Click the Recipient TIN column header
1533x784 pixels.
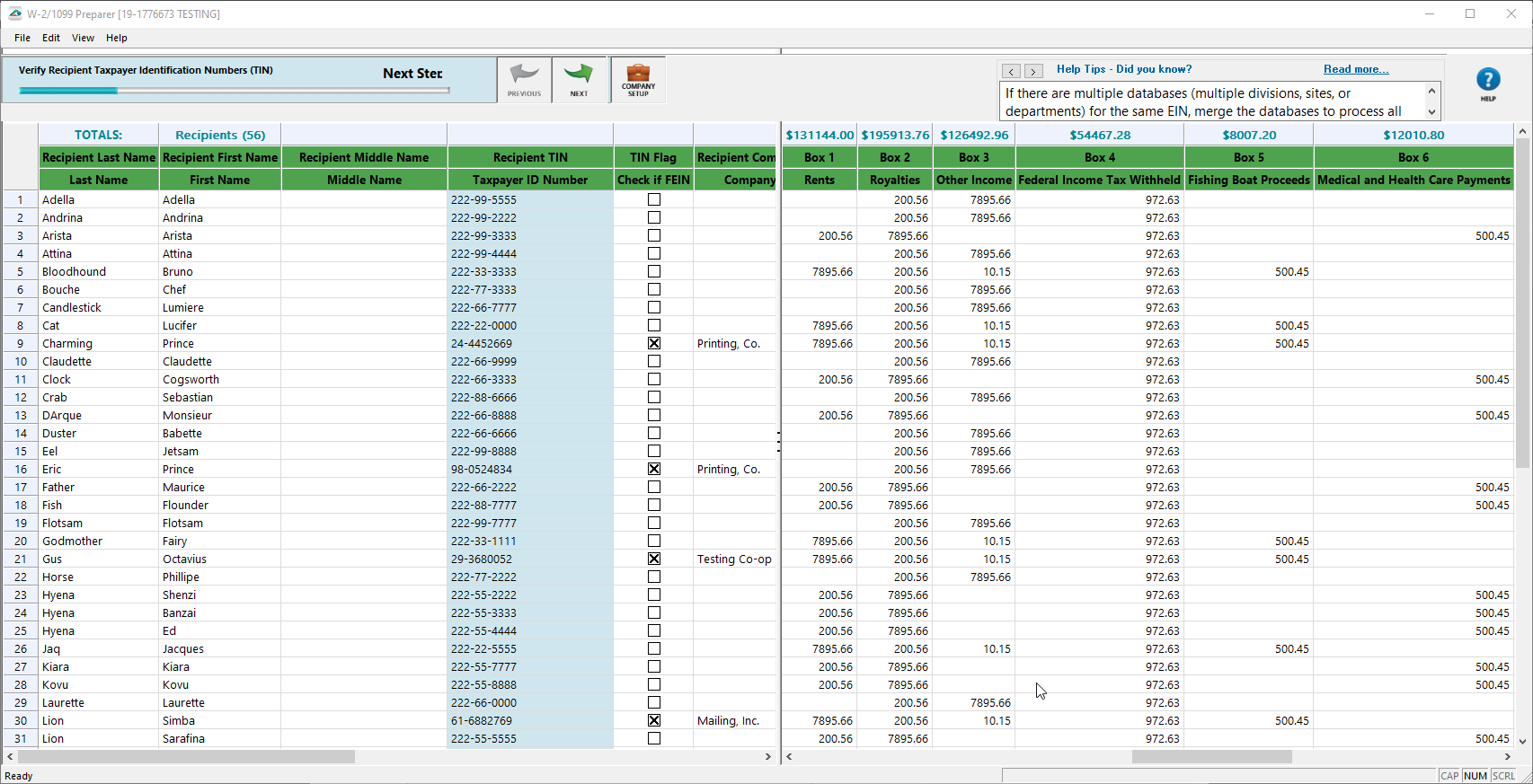click(530, 157)
